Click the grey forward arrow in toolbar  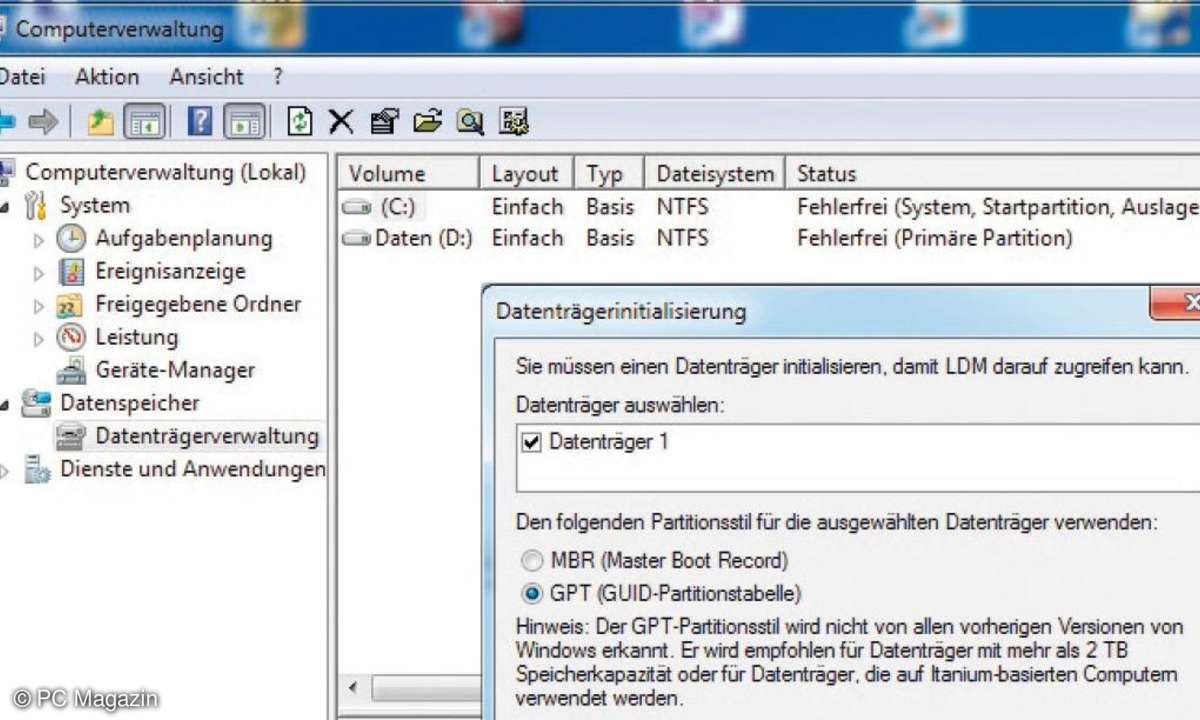pyautogui.click(x=43, y=122)
